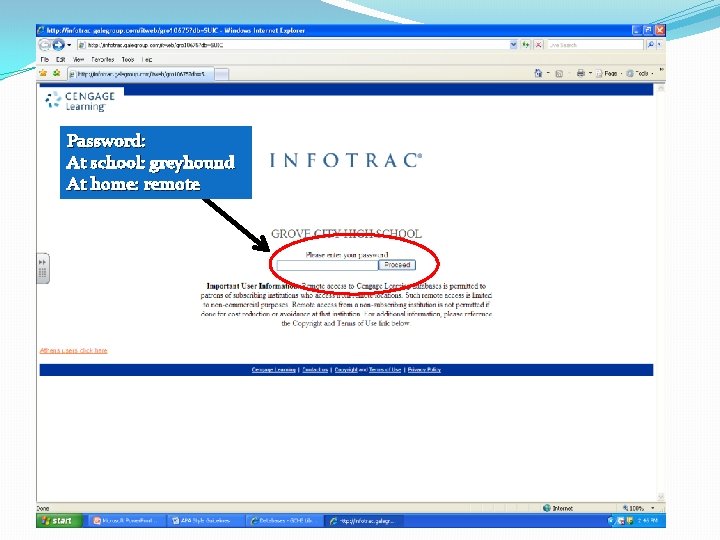Click the red Stop loading icon
Image resolution: width=720 pixels, height=540 pixels.
point(538,45)
